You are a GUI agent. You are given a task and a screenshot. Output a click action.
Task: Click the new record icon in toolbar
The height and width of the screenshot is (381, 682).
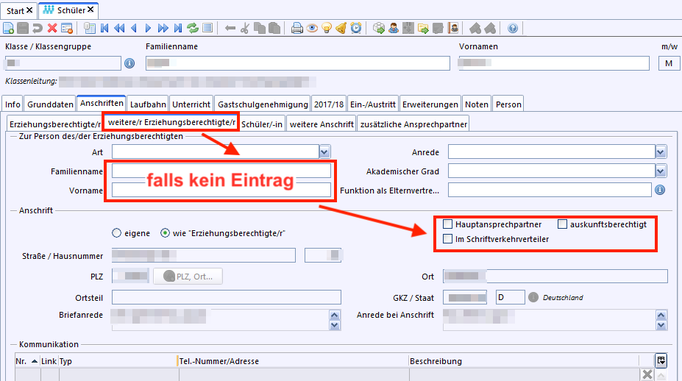tap(8, 28)
